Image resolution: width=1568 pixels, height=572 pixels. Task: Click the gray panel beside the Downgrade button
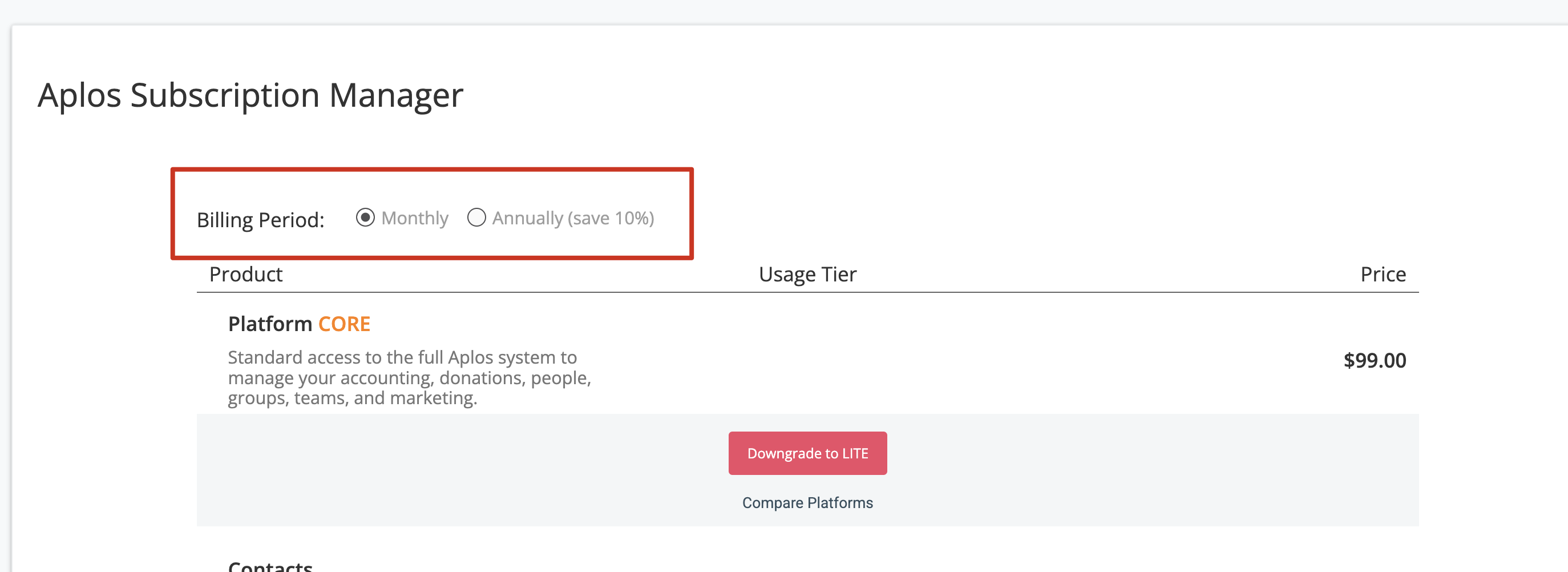pyautogui.click(x=462, y=470)
